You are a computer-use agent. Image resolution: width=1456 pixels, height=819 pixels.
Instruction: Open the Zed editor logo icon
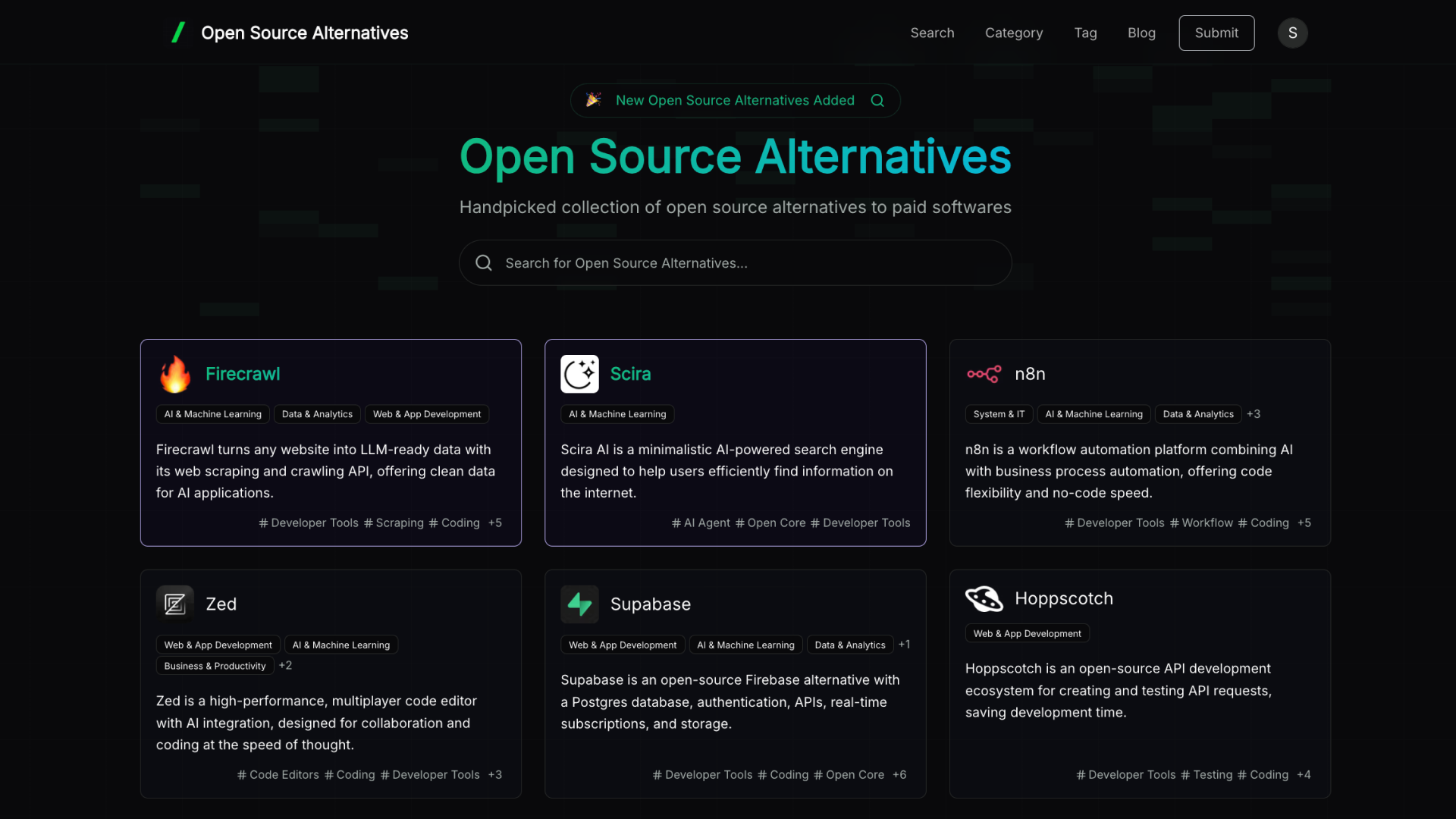pyautogui.click(x=175, y=604)
